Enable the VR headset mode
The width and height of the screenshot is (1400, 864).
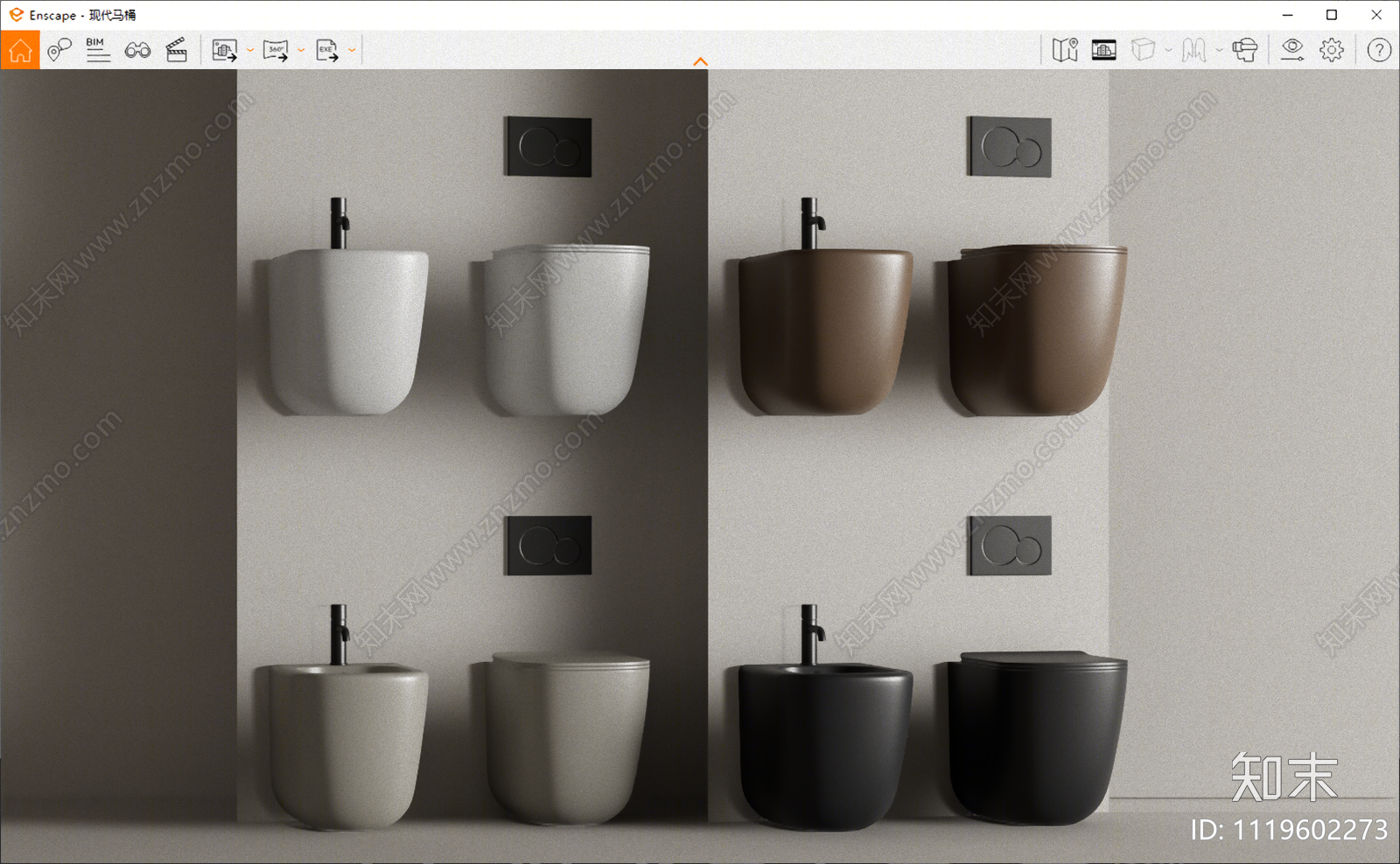[1245, 50]
